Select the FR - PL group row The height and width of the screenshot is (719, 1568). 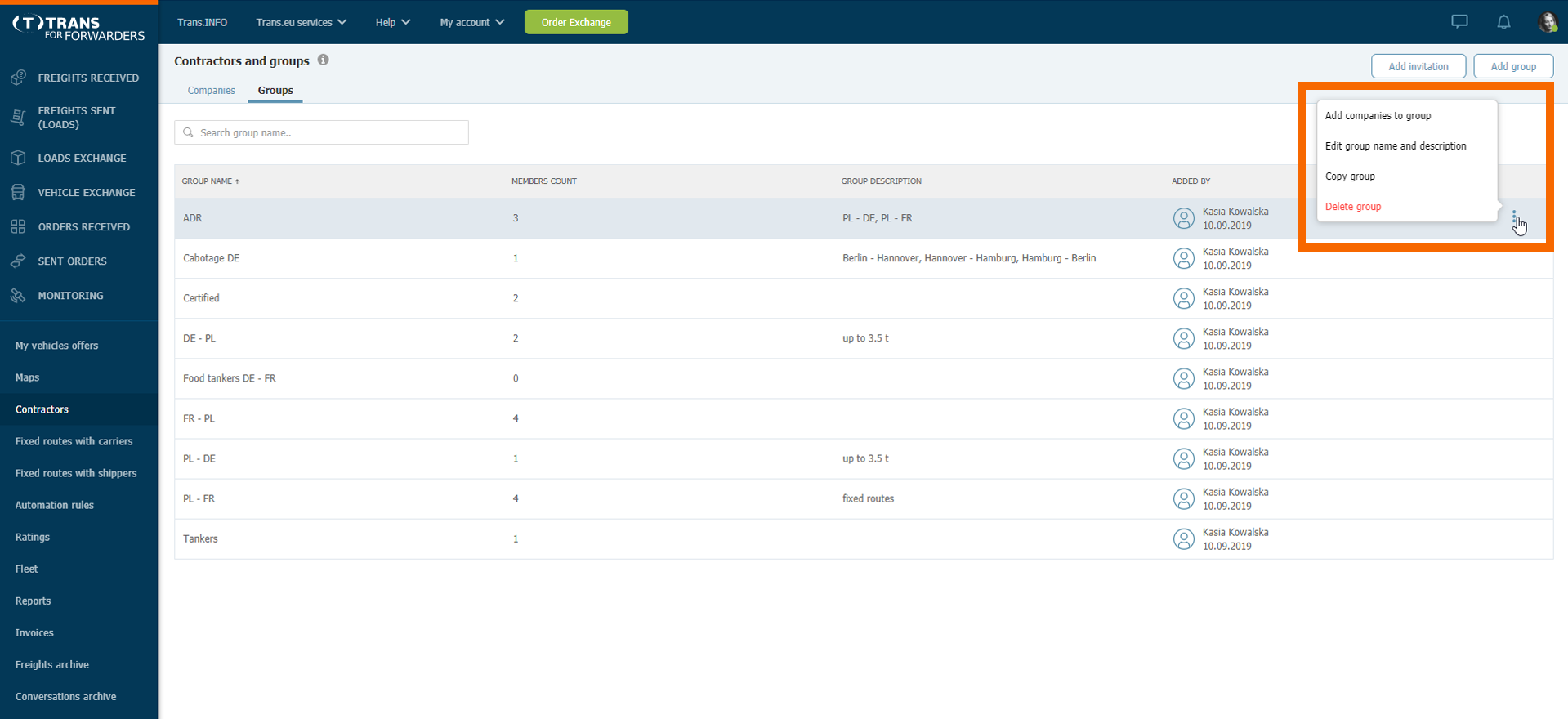(x=864, y=418)
